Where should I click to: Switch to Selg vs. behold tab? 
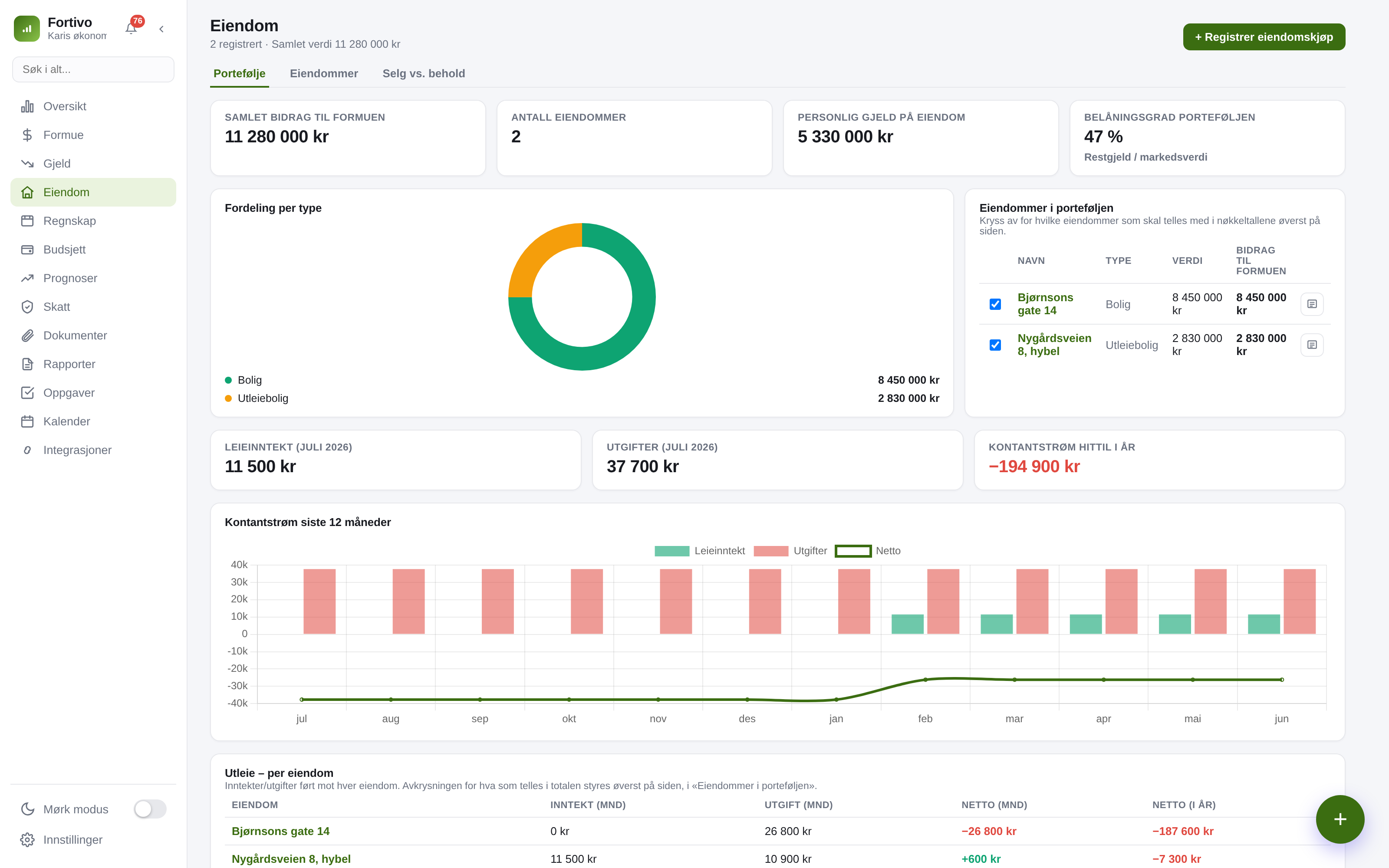click(x=424, y=73)
